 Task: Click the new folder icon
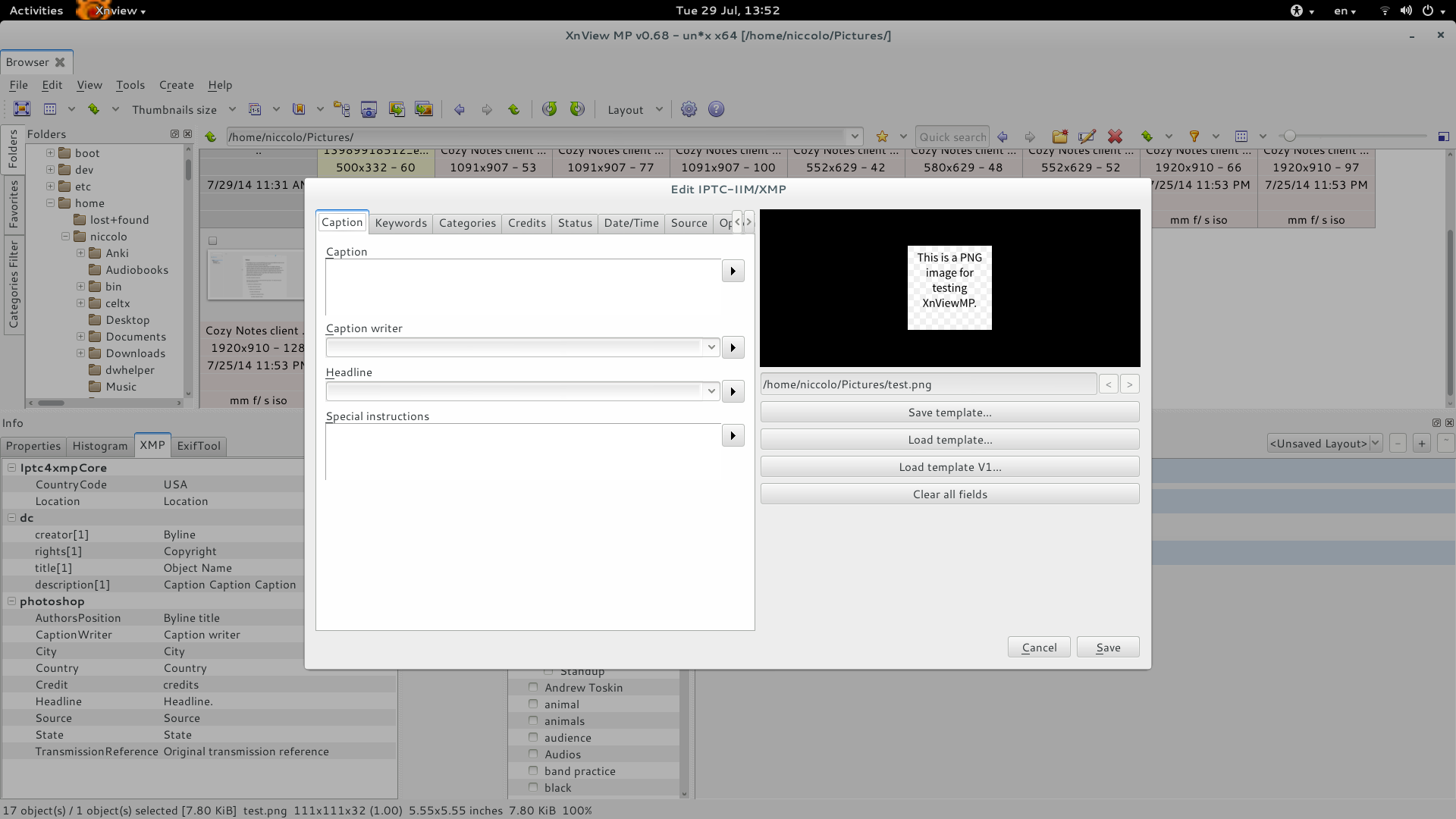pyautogui.click(x=1059, y=136)
